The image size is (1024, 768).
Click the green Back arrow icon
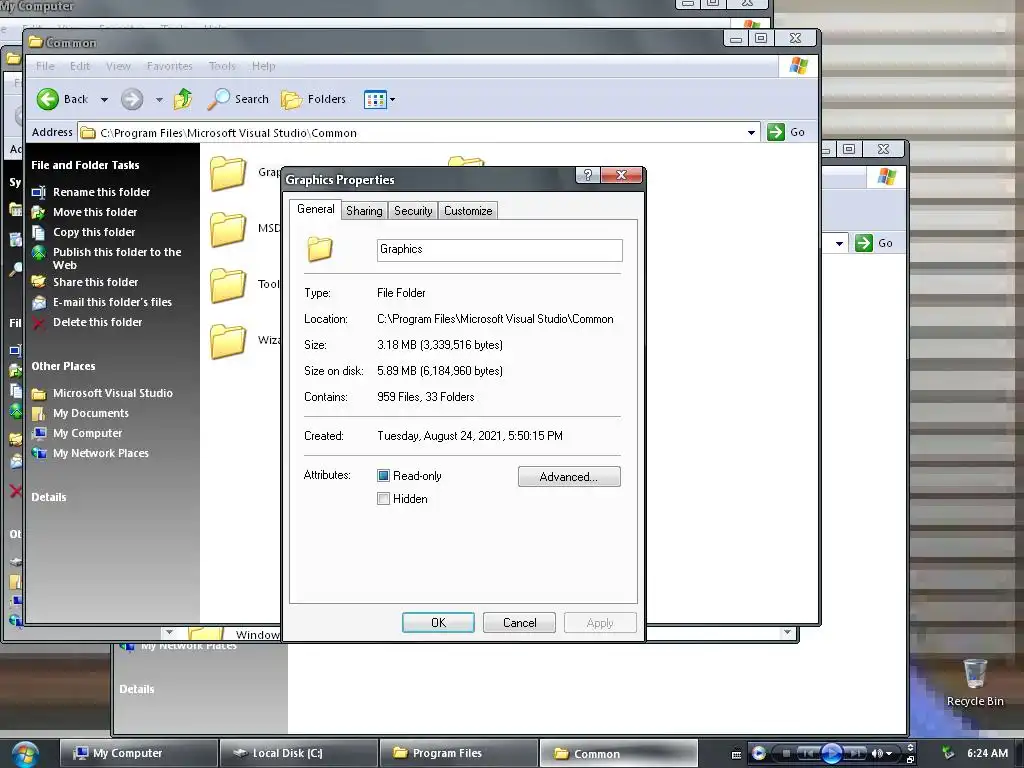[48, 99]
